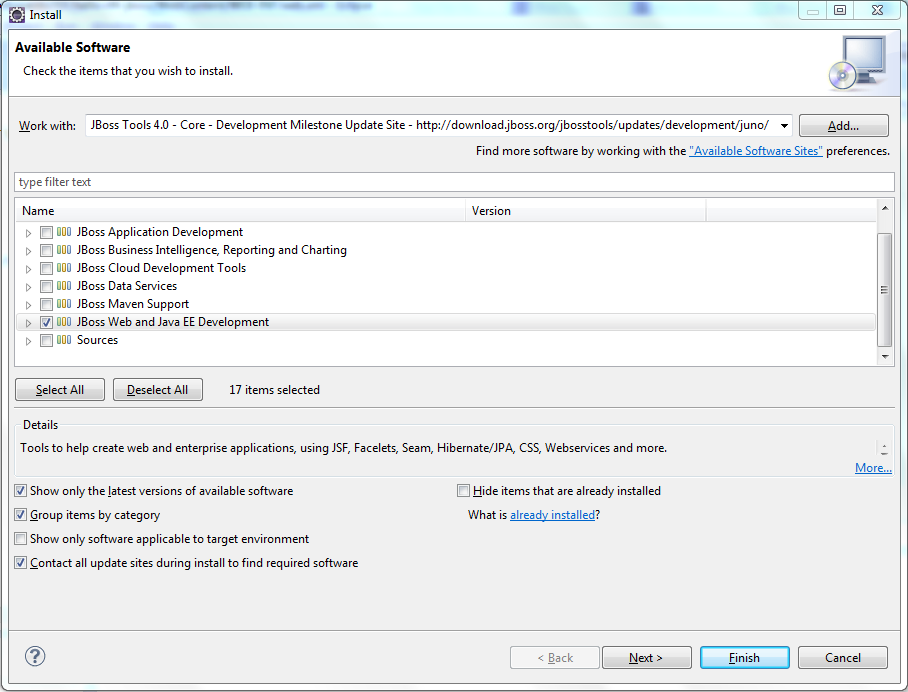The width and height of the screenshot is (908, 692).
Task: Expand JBoss Cloud Development Tools node
Action: pos(28,269)
